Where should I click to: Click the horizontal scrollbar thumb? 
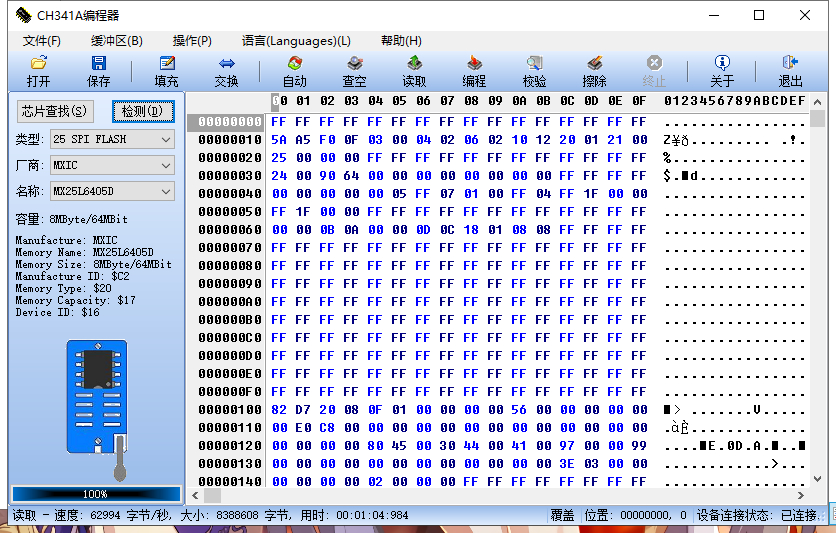tap(212, 495)
